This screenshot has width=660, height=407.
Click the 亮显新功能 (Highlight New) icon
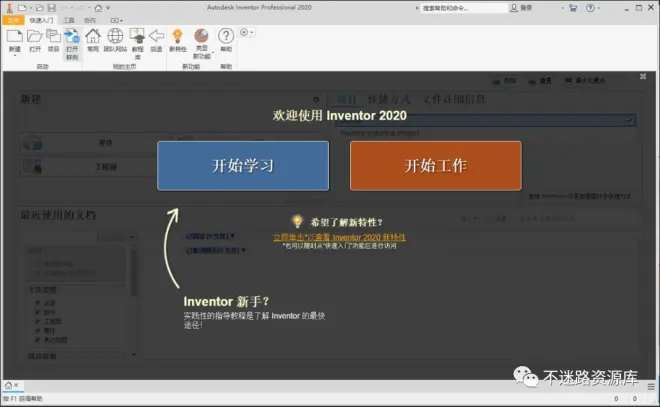[x=201, y=36]
